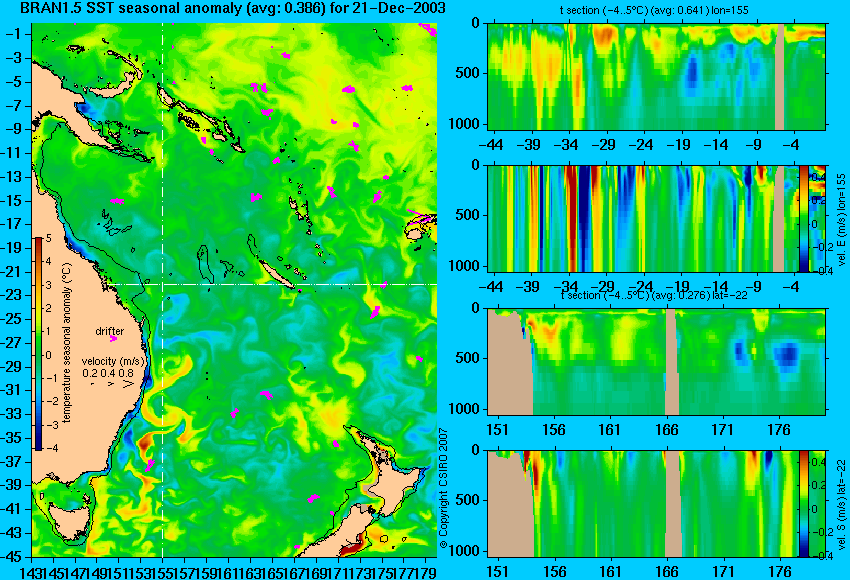Click the temperature seasonal anomaly color bar
Viewport: 850px width, 580px height.
coord(39,344)
